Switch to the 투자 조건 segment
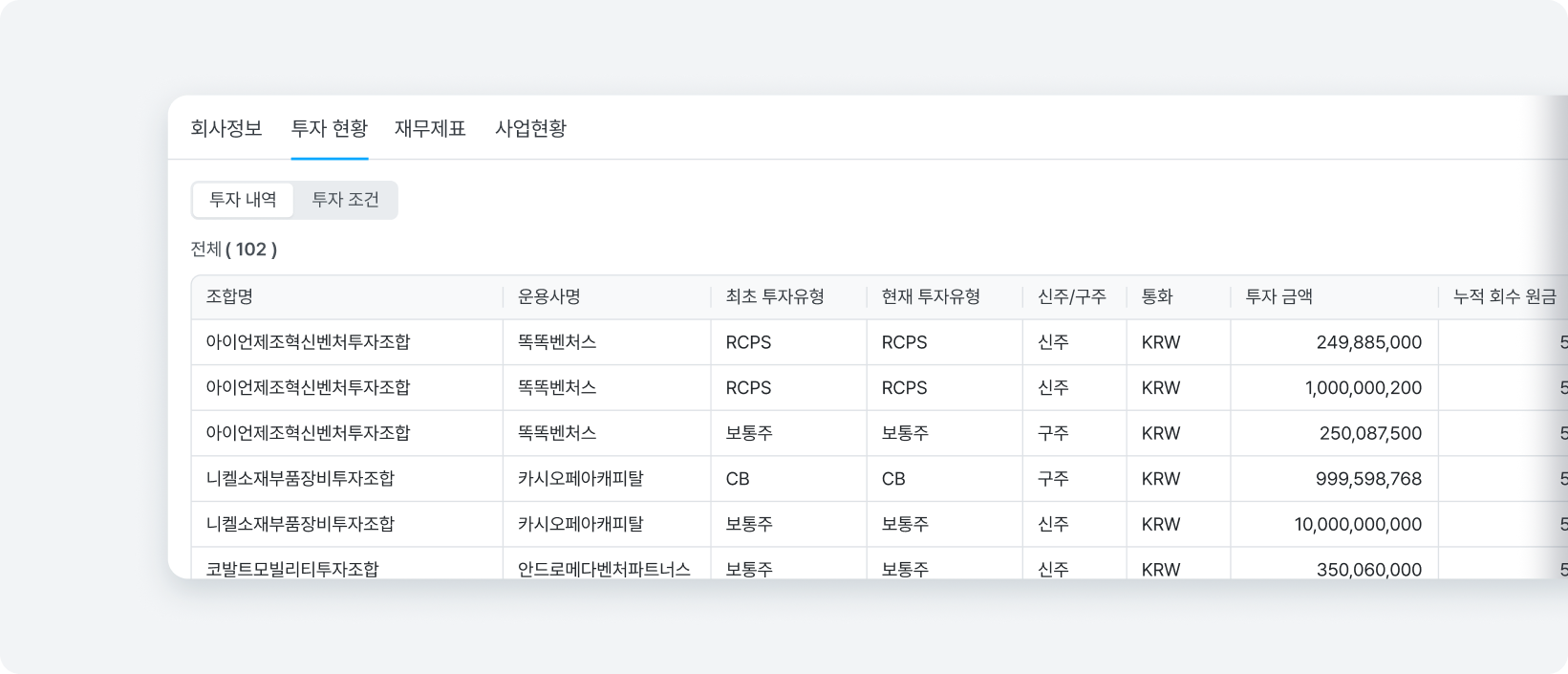Image resolution: width=1568 pixels, height=674 pixels. click(x=345, y=200)
